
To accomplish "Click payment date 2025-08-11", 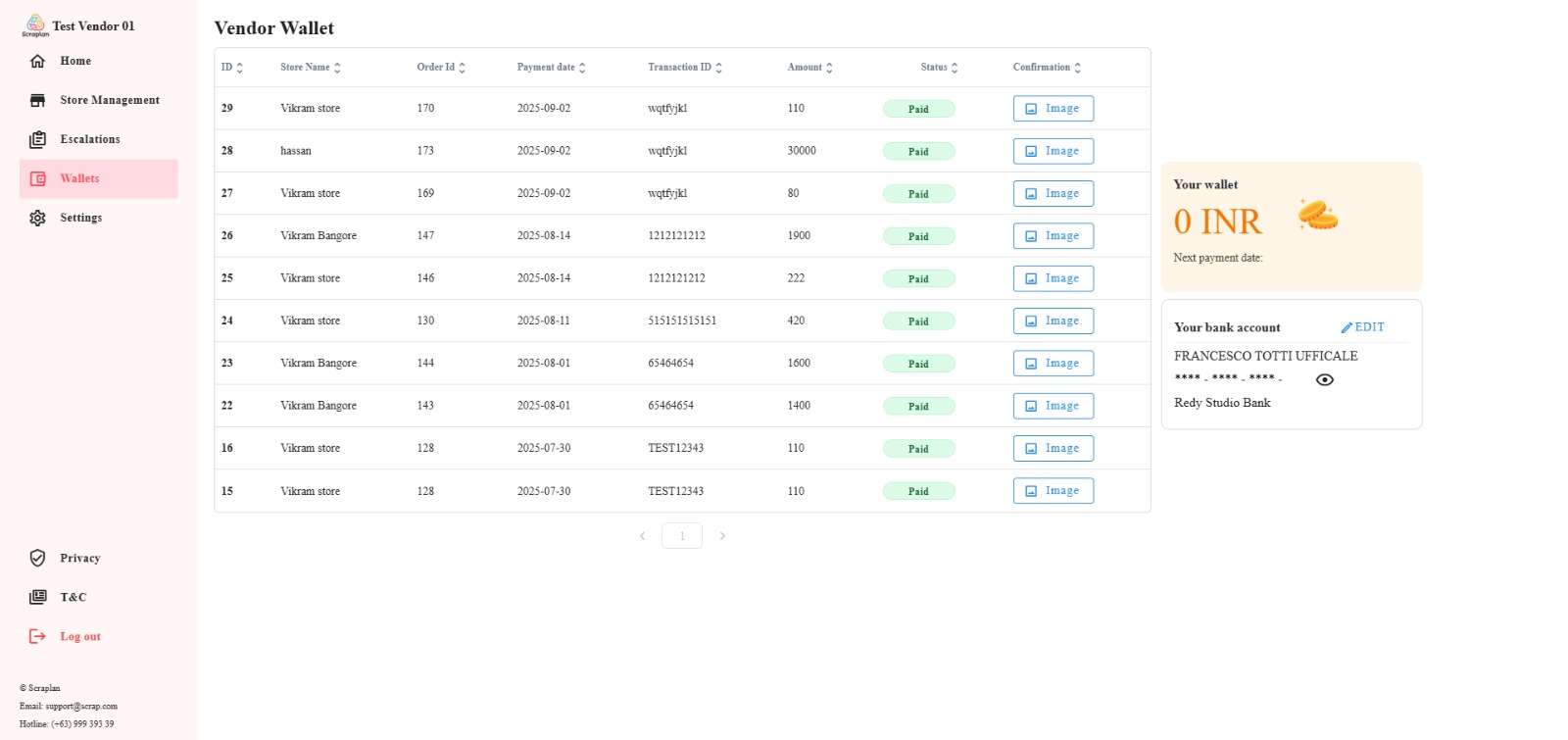I will pos(544,321).
